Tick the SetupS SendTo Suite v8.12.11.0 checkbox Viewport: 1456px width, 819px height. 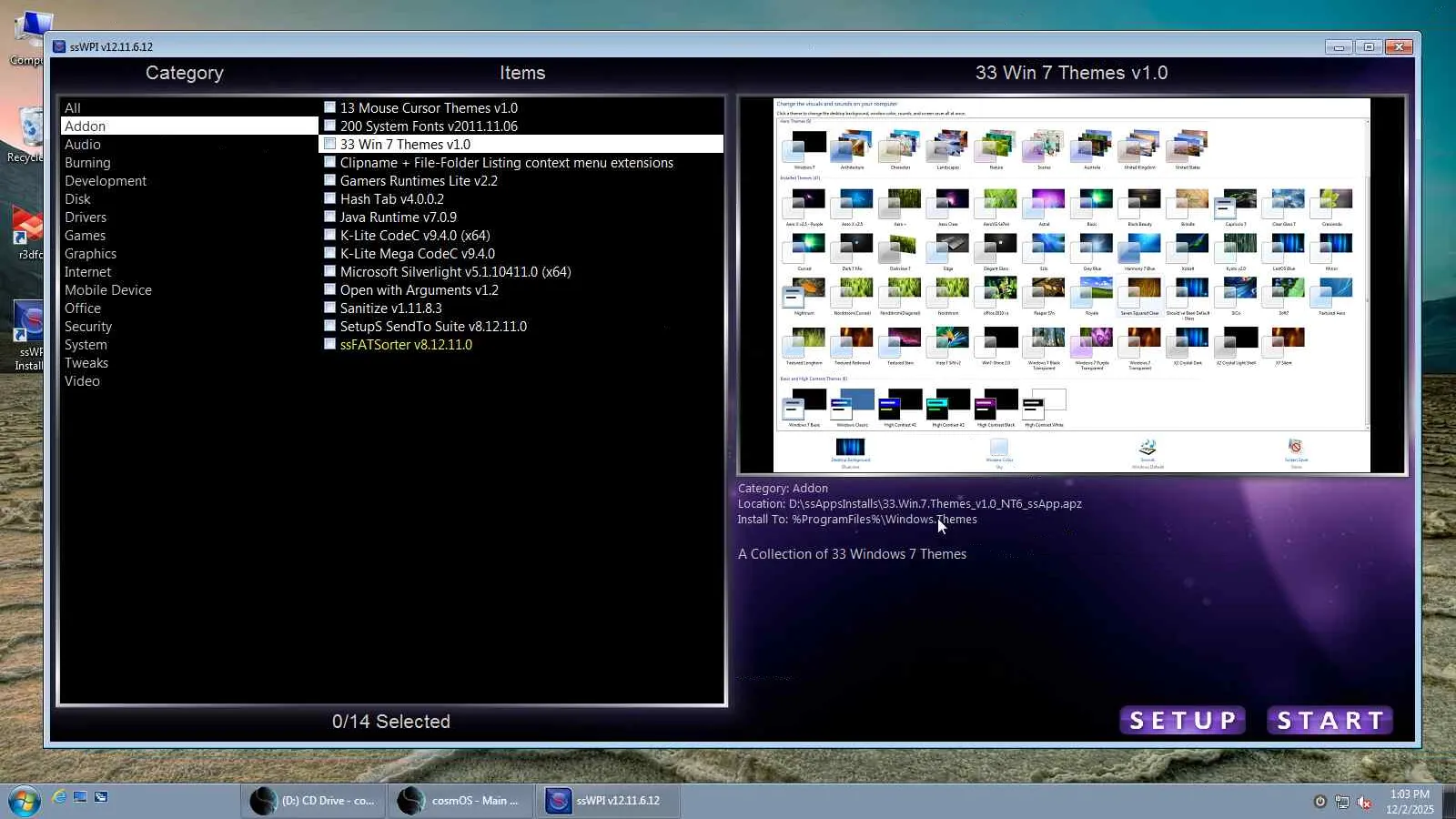coord(330,326)
